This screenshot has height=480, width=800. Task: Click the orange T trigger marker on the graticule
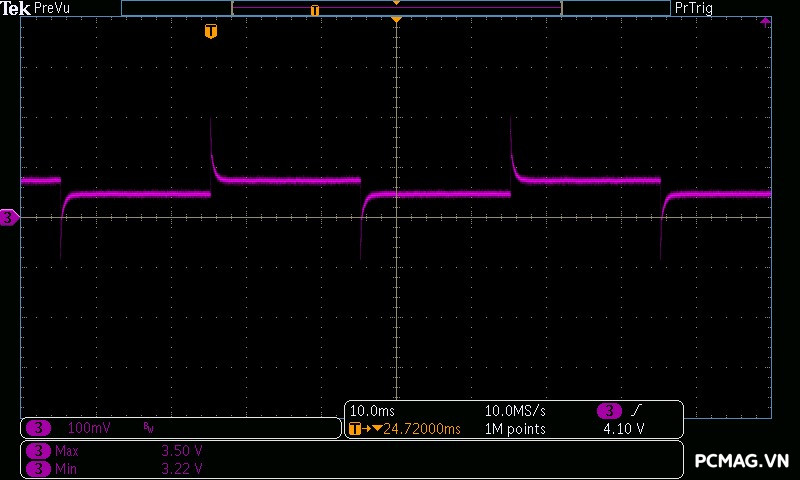click(210, 32)
